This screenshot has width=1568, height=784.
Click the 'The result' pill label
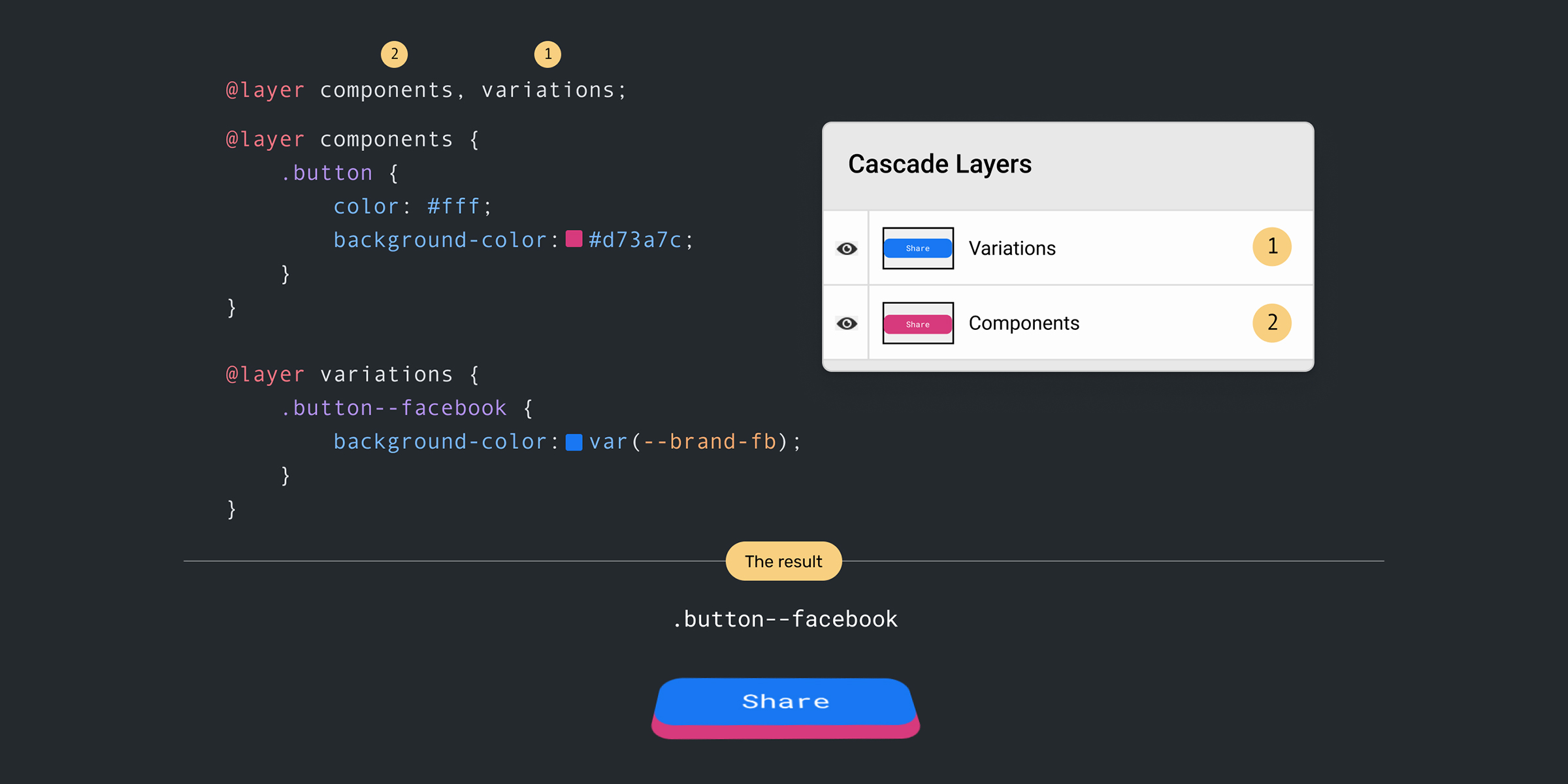click(x=783, y=561)
